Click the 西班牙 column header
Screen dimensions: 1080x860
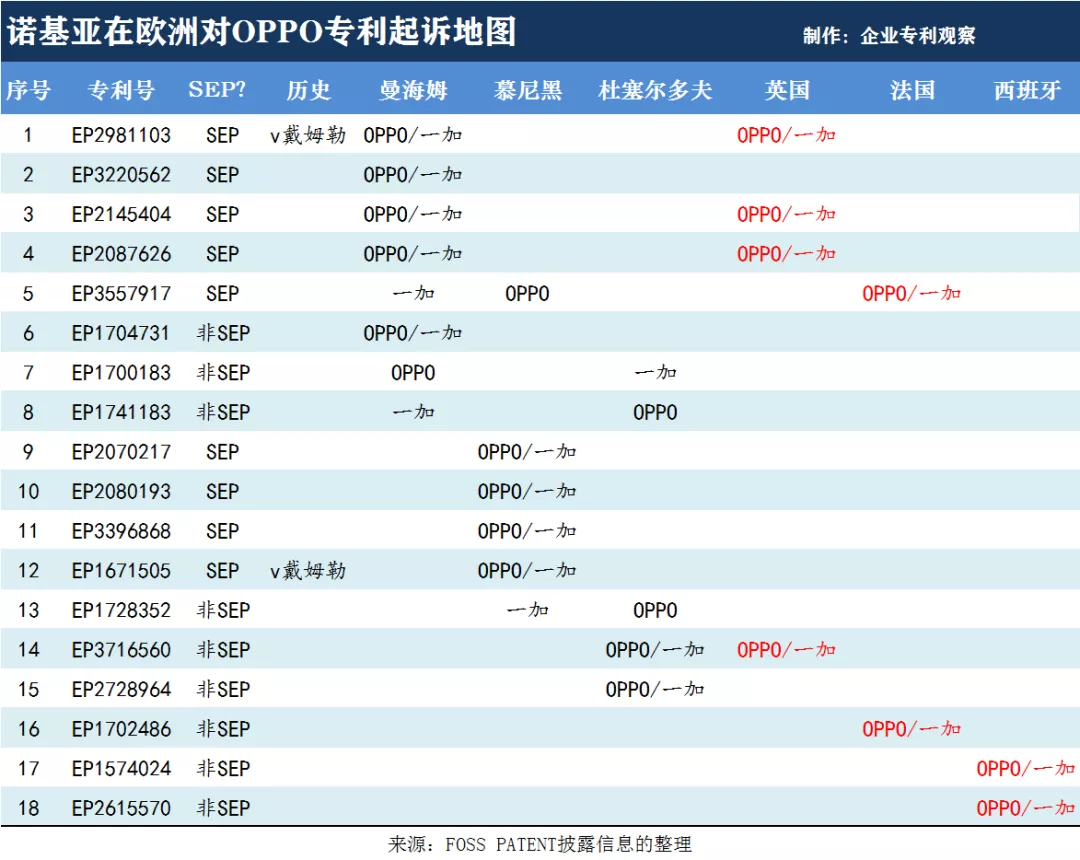(x=1027, y=90)
